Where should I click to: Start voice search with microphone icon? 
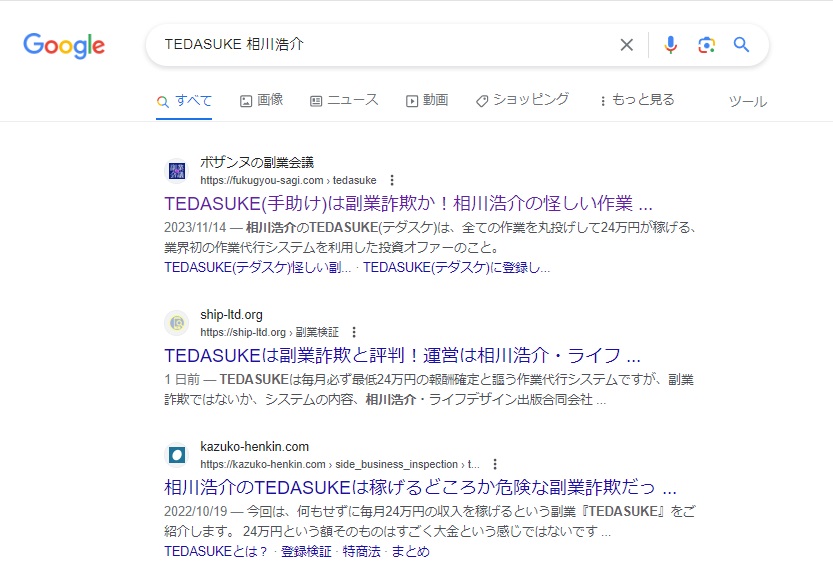pos(670,45)
